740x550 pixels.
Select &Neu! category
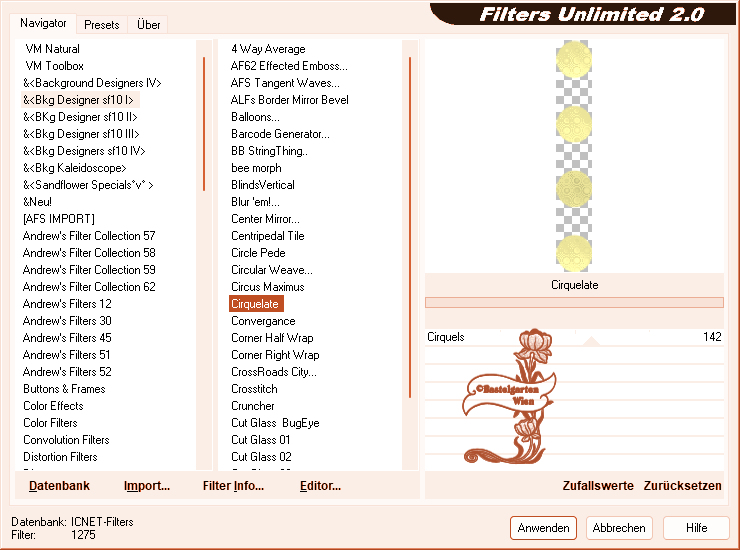[x=37, y=202]
